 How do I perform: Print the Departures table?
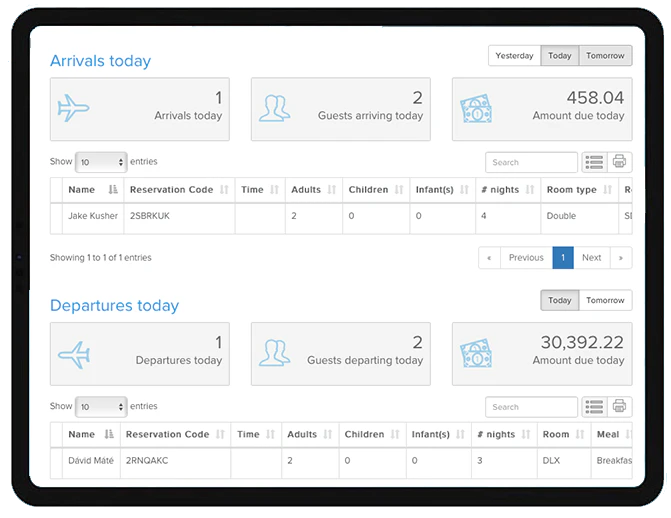click(619, 407)
